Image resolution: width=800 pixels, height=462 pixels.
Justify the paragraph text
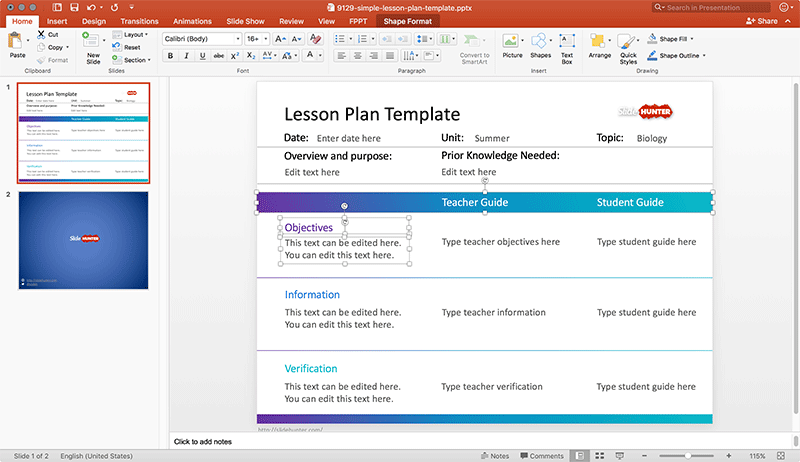(390, 56)
